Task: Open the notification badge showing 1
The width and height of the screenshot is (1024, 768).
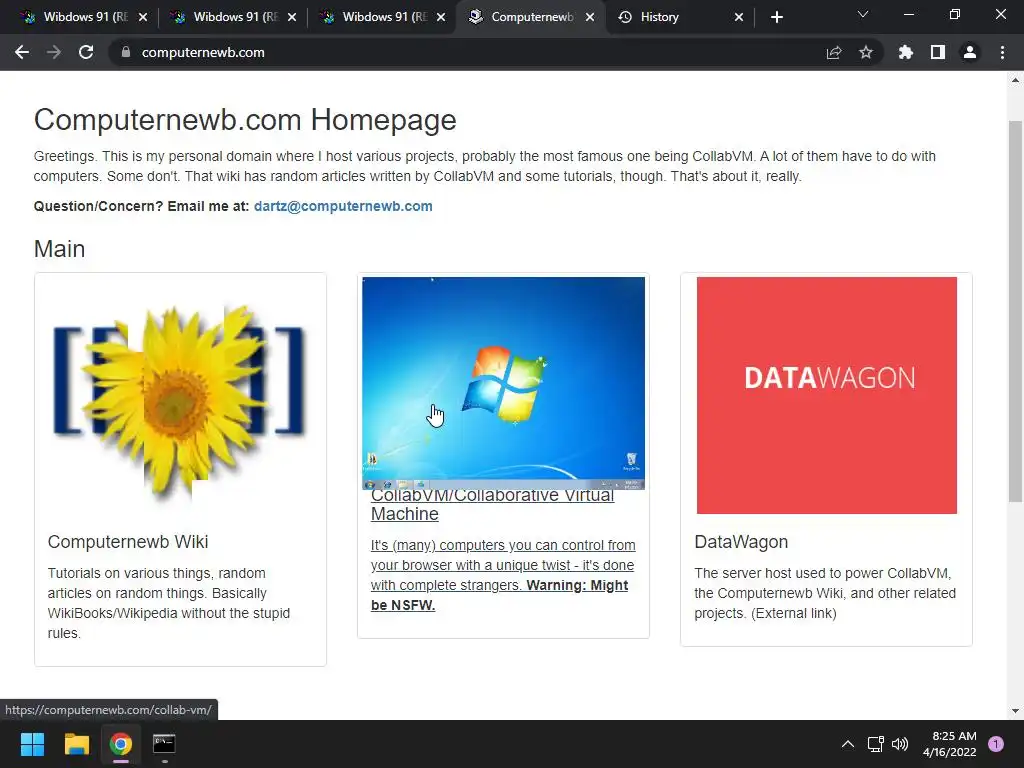Action: pos(996,744)
